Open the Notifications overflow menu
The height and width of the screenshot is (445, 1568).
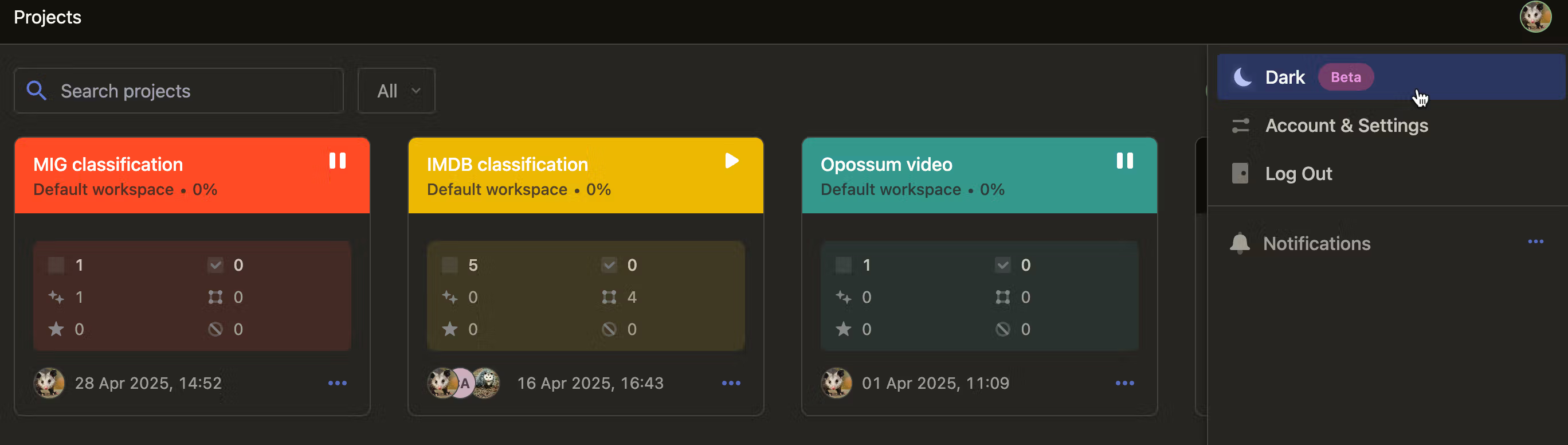point(1536,243)
